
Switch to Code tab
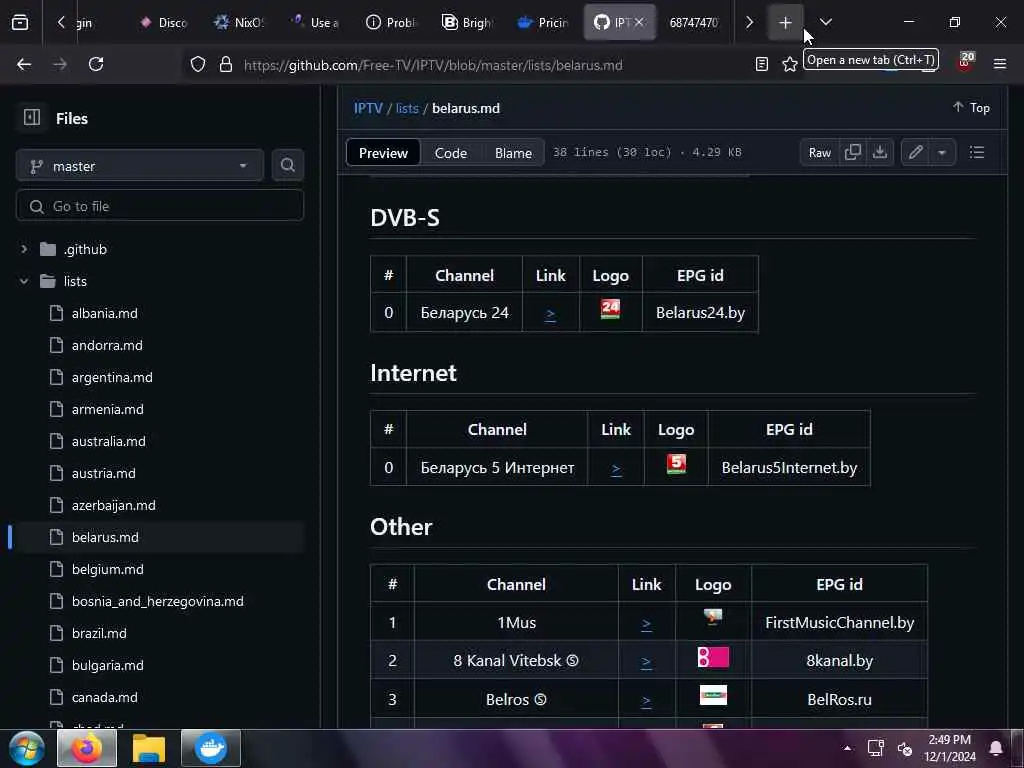[451, 153]
